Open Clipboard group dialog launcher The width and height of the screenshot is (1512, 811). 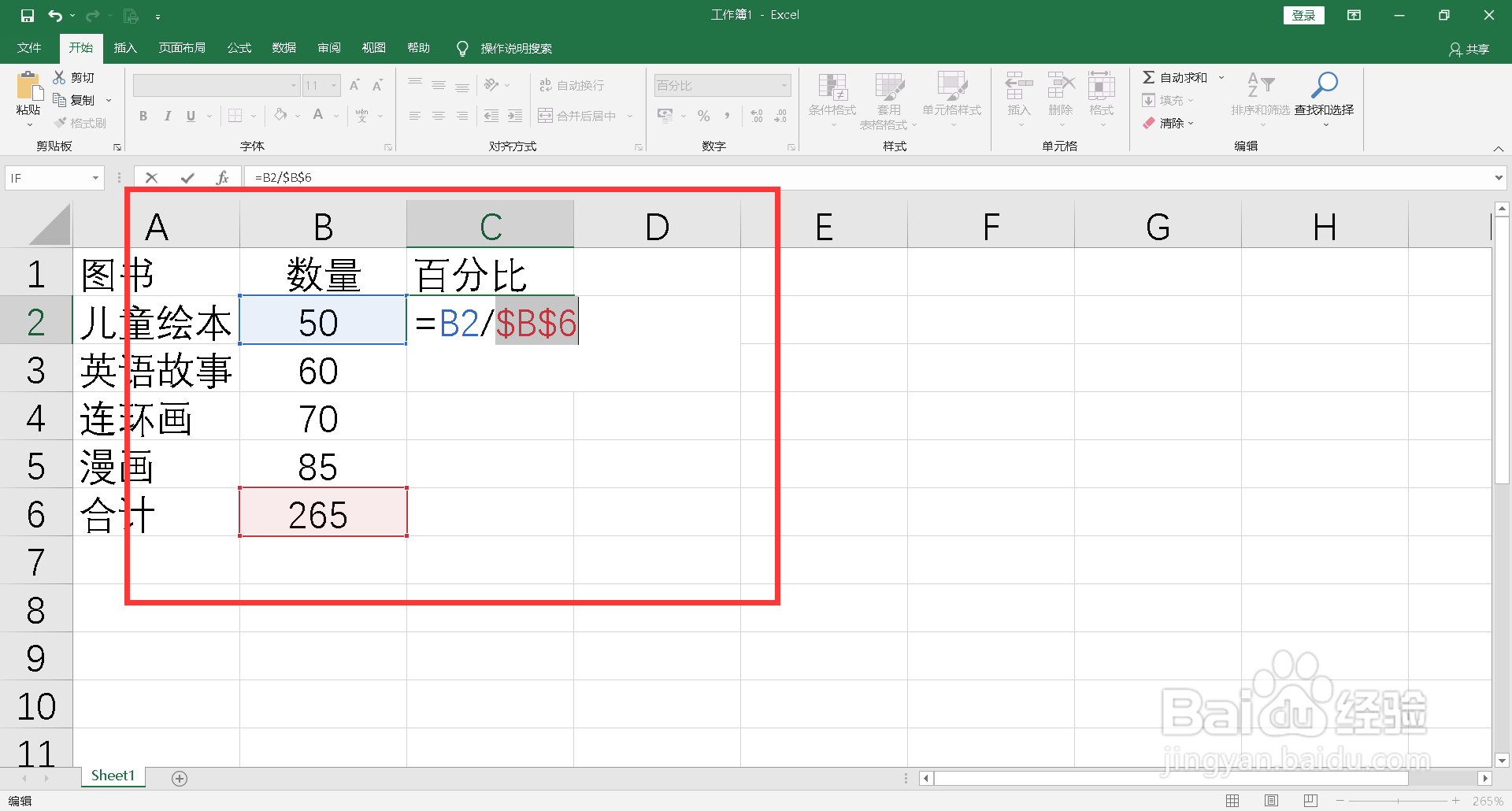point(117,147)
